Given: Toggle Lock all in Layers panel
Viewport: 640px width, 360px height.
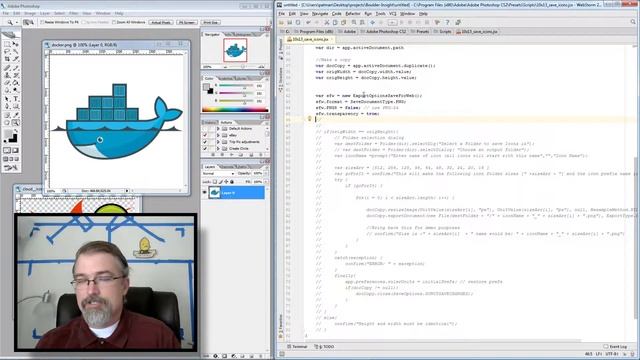Looking at the screenshot, I should coord(232,182).
